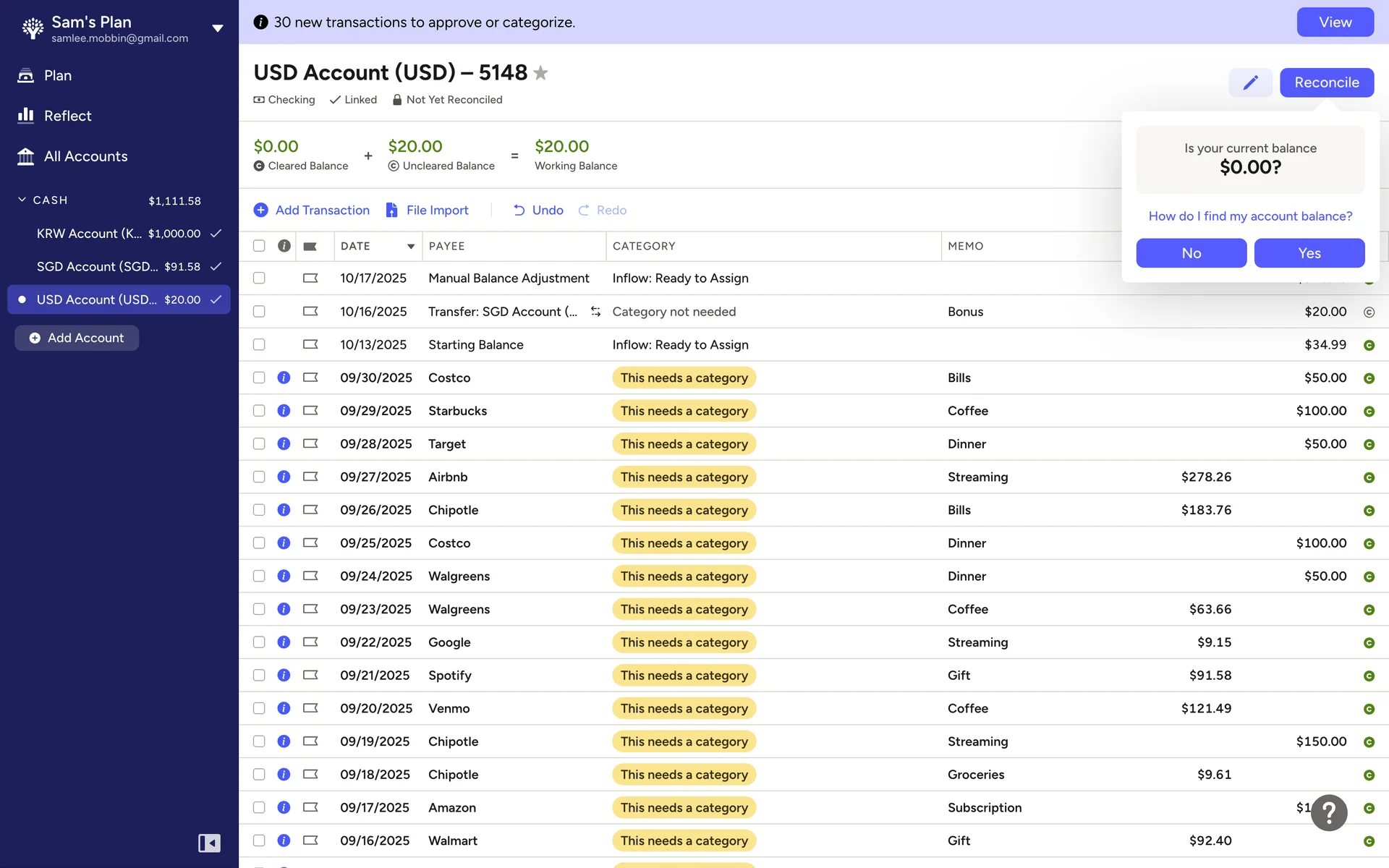Image resolution: width=1389 pixels, height=868 pixels.
Task: Open File Import
Action: (427, 210)
